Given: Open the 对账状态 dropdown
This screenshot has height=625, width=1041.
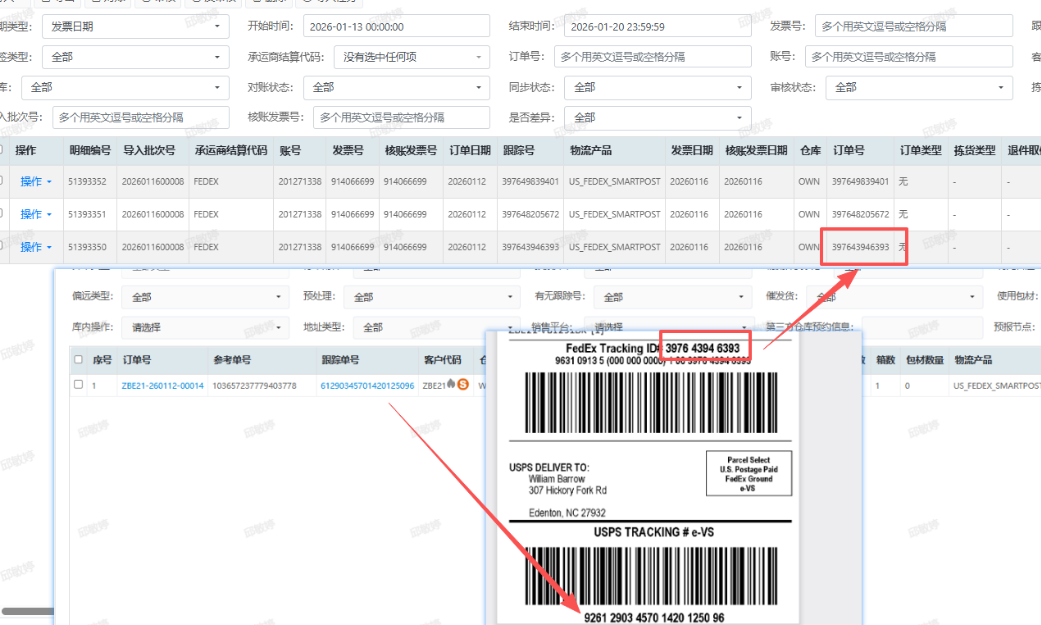Looking at the screenshot, I should pos(397,88).
